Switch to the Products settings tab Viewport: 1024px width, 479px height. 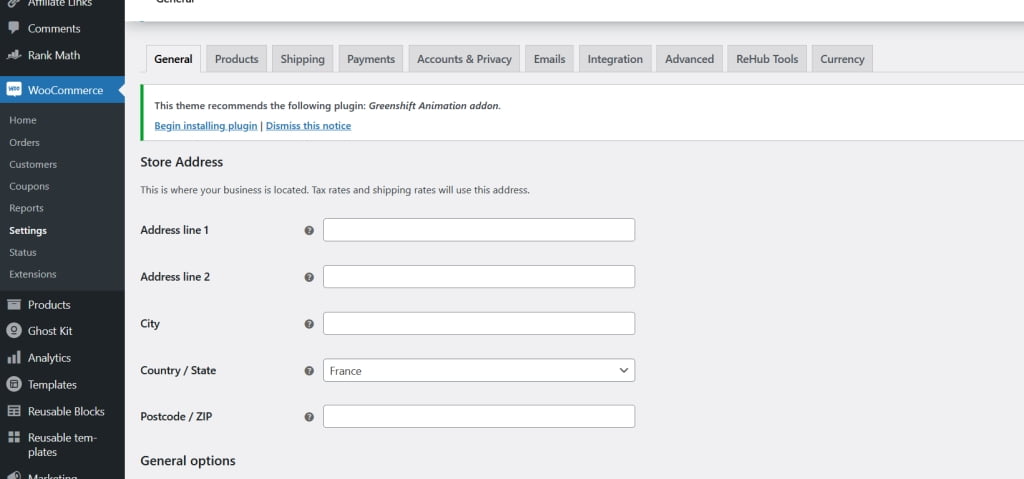point(236,59)
